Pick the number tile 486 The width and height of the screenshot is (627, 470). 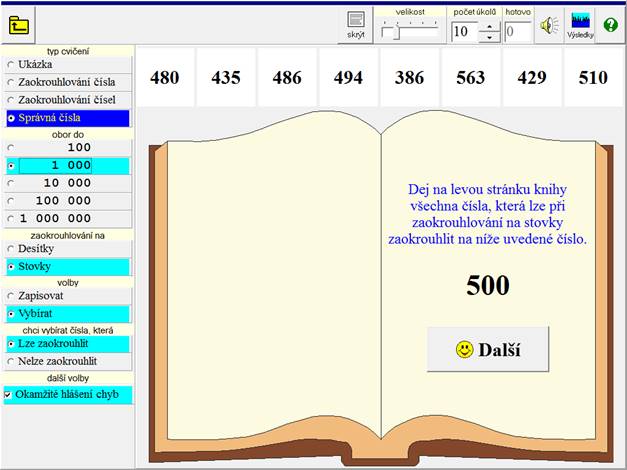[x=287, y=77]
